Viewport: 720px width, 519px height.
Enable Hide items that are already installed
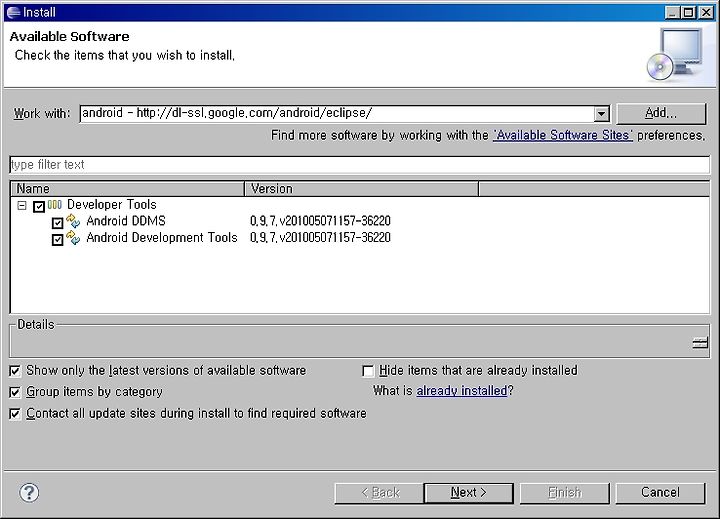[x=368, y=371]
